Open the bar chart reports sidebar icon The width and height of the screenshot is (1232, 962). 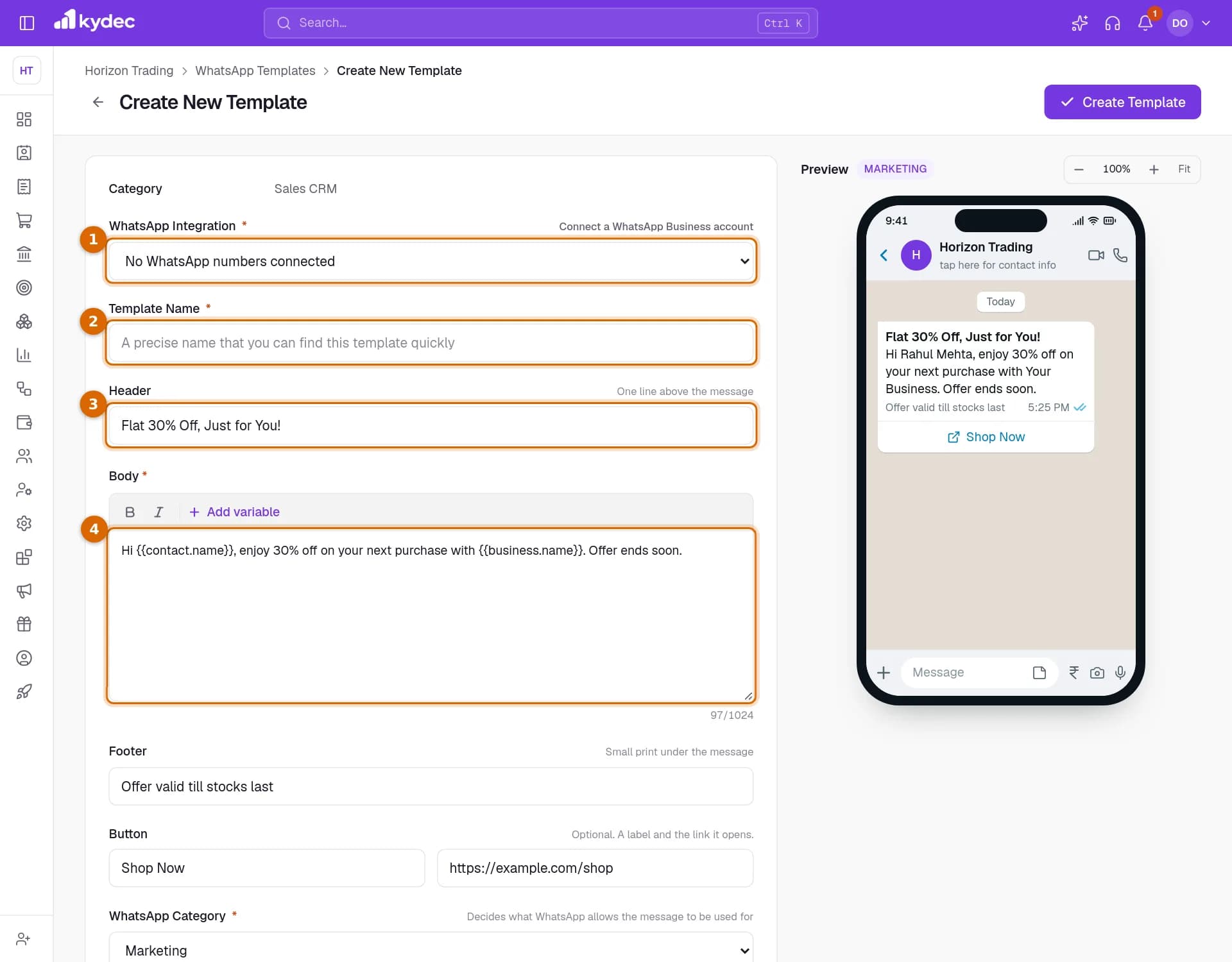24,355
